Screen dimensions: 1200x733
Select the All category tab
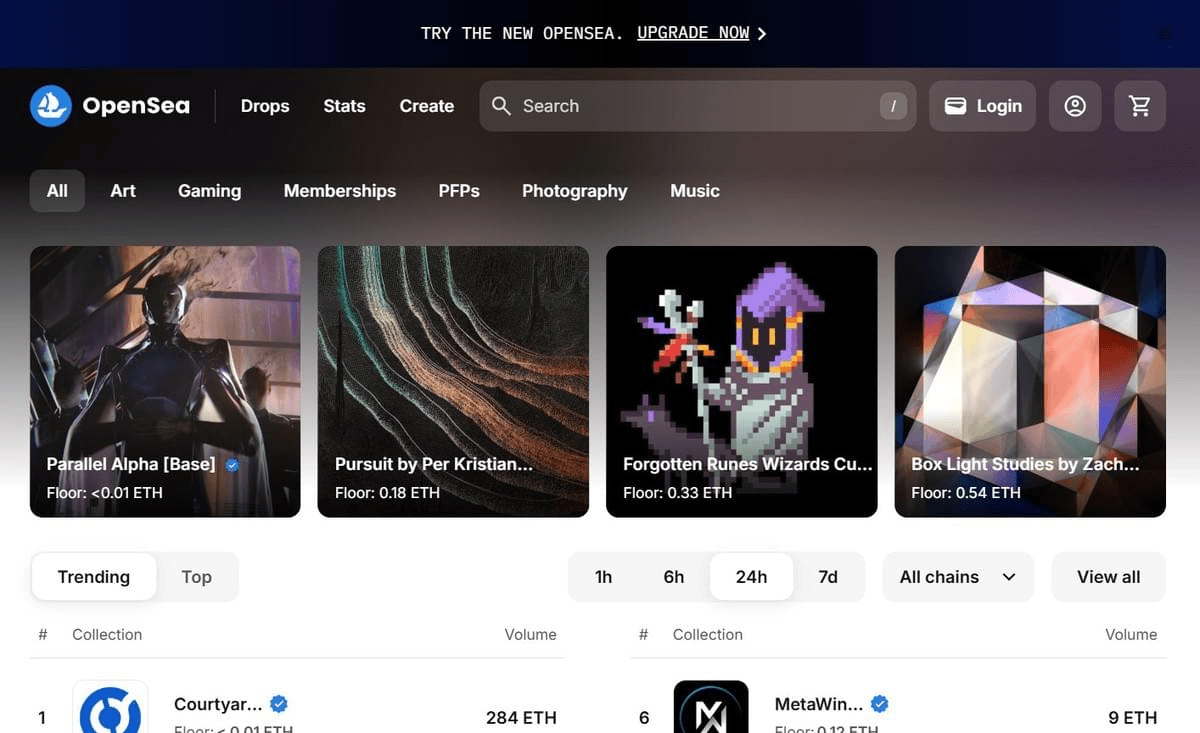[57, 191]
